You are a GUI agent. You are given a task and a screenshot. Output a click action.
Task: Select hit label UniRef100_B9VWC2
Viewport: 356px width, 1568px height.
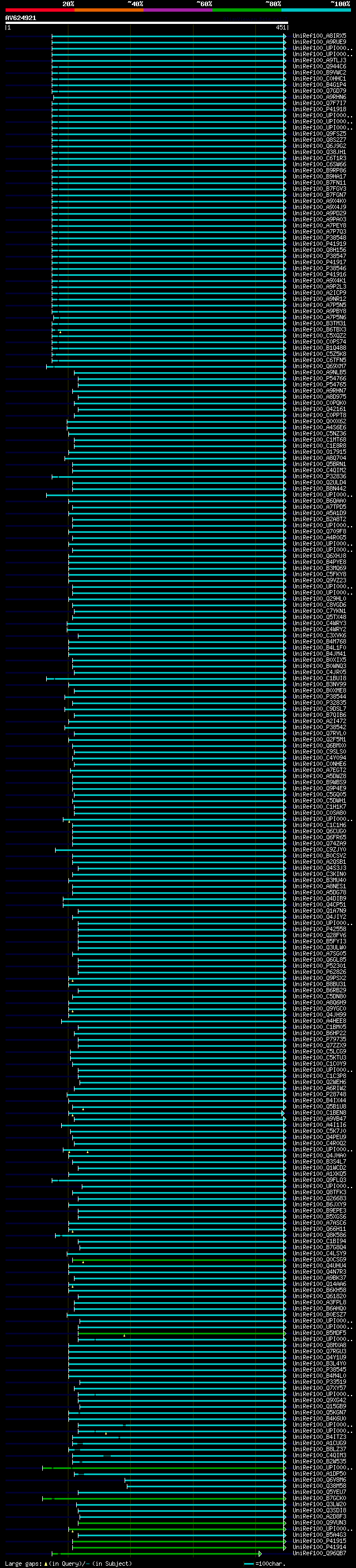[319, 72]
